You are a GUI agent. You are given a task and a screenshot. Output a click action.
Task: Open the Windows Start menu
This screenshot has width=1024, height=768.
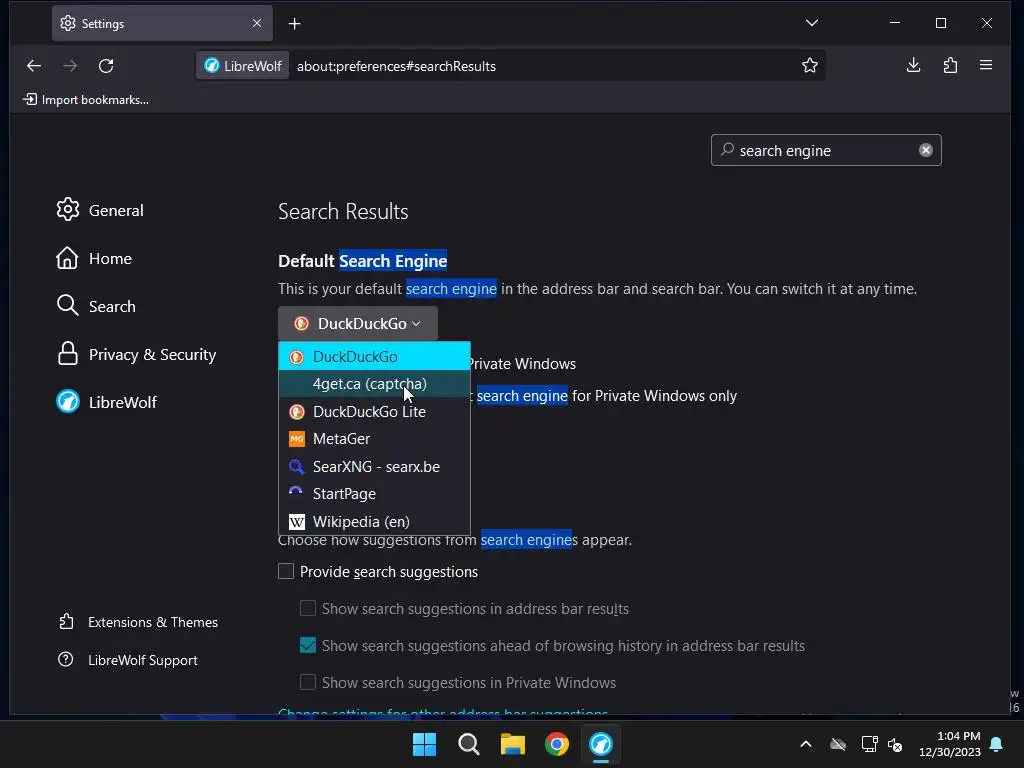tap(424, 744)
